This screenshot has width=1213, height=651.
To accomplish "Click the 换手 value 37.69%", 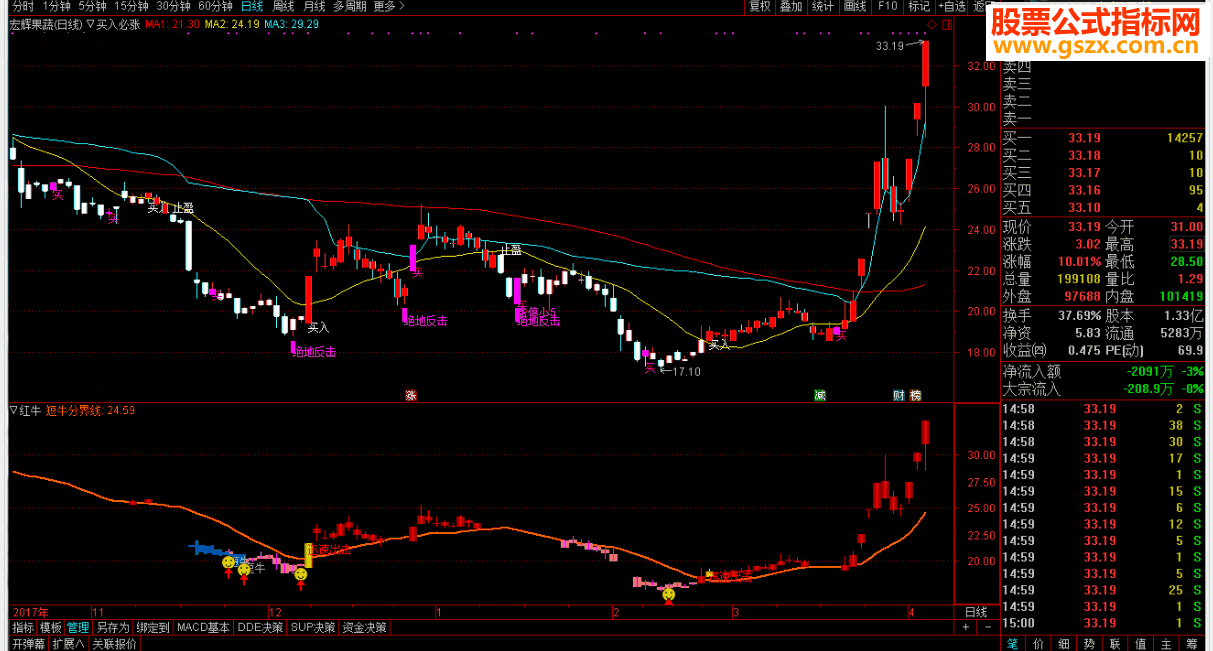I will 1079,316.
